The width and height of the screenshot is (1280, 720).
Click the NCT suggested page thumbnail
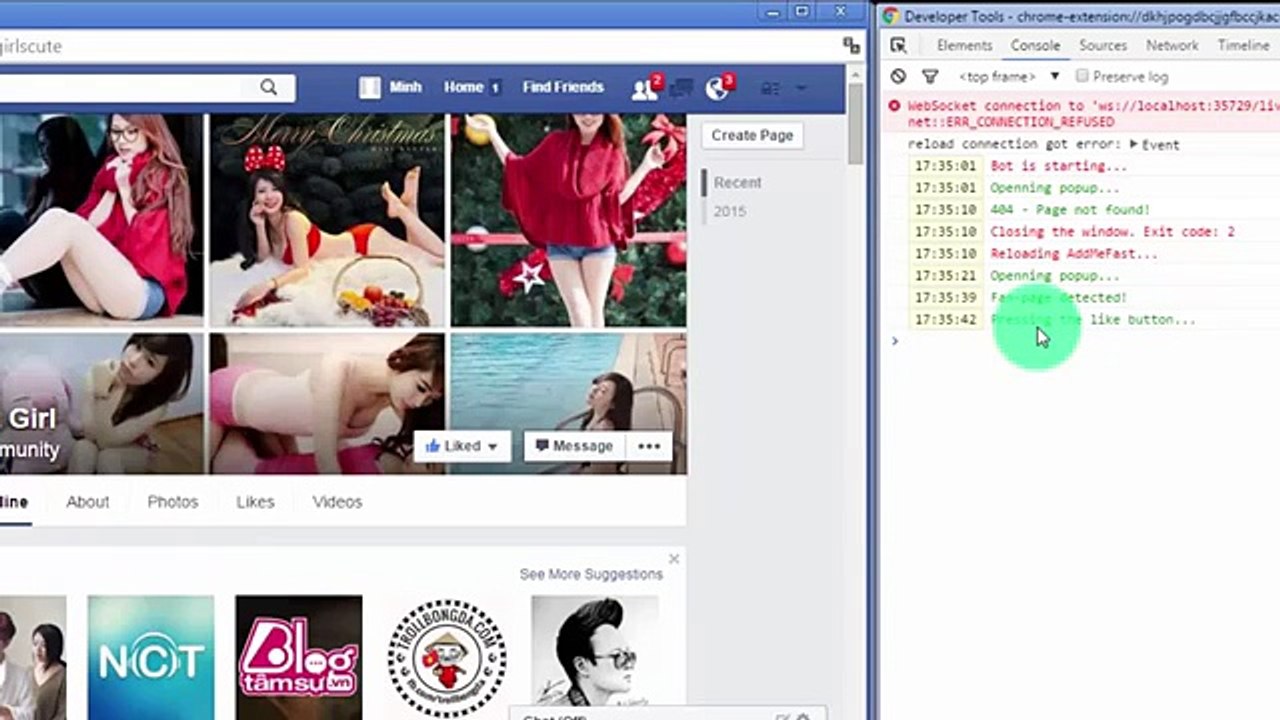(150, 658)
